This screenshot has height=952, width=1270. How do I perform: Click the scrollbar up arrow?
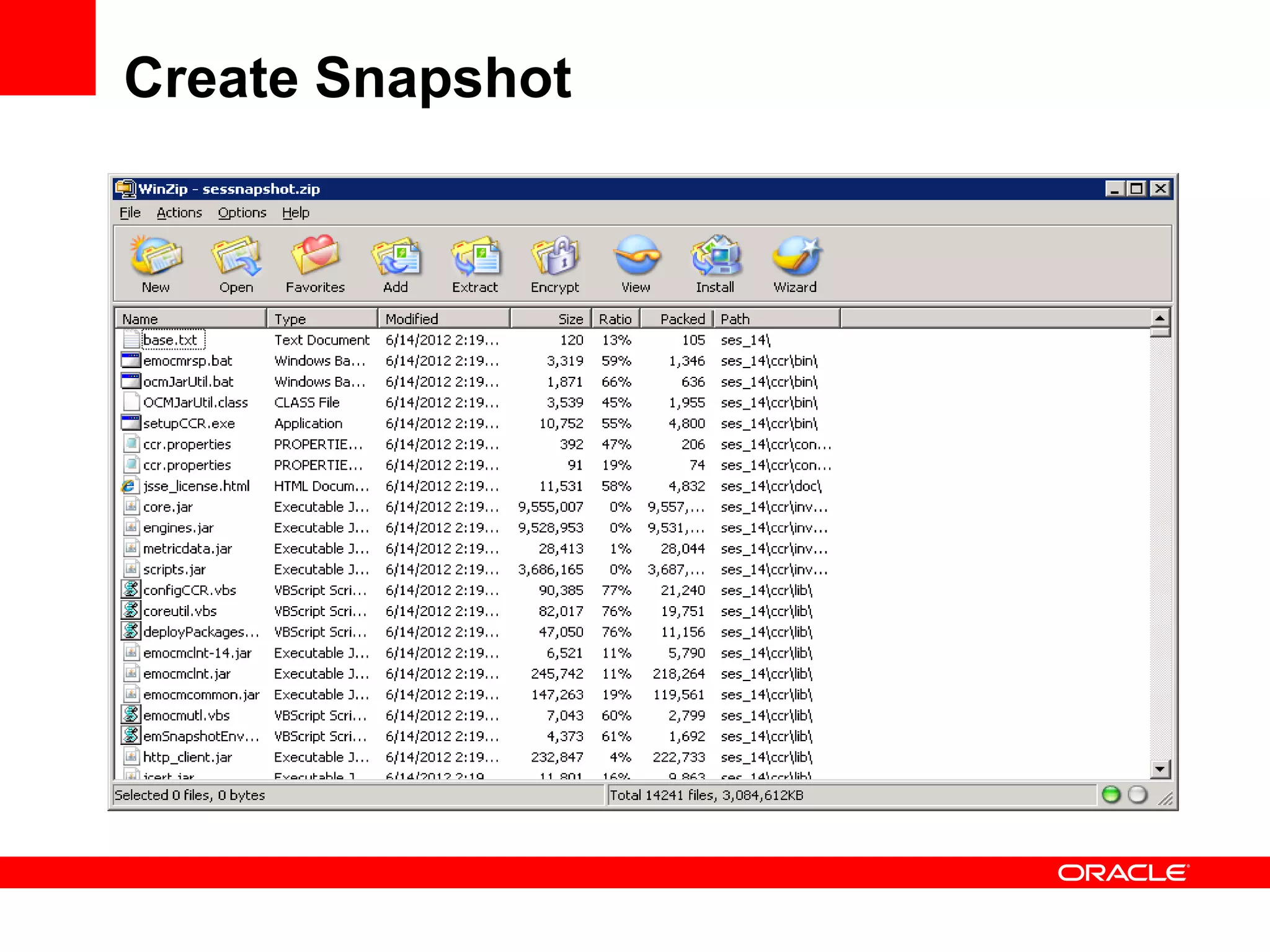pos(1160,318)
